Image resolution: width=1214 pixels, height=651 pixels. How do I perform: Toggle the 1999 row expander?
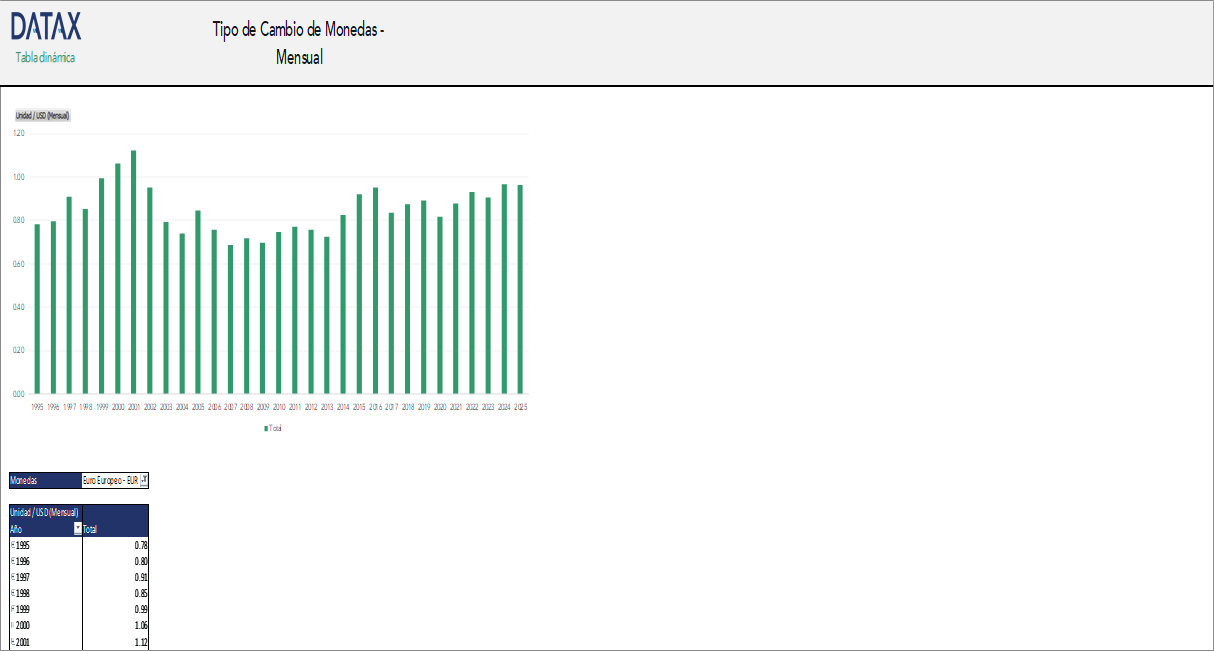(x=12, y=609)
